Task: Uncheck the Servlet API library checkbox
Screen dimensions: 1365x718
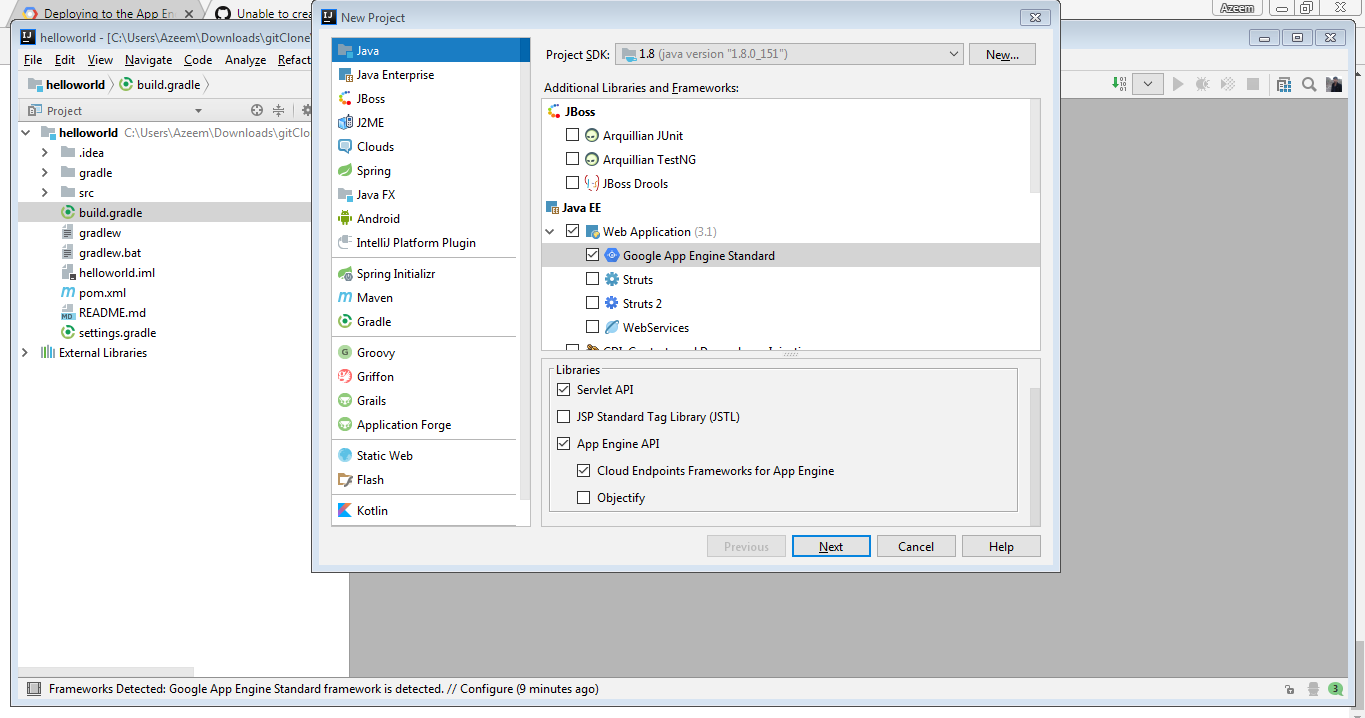Action: click(x=563, y=390)
